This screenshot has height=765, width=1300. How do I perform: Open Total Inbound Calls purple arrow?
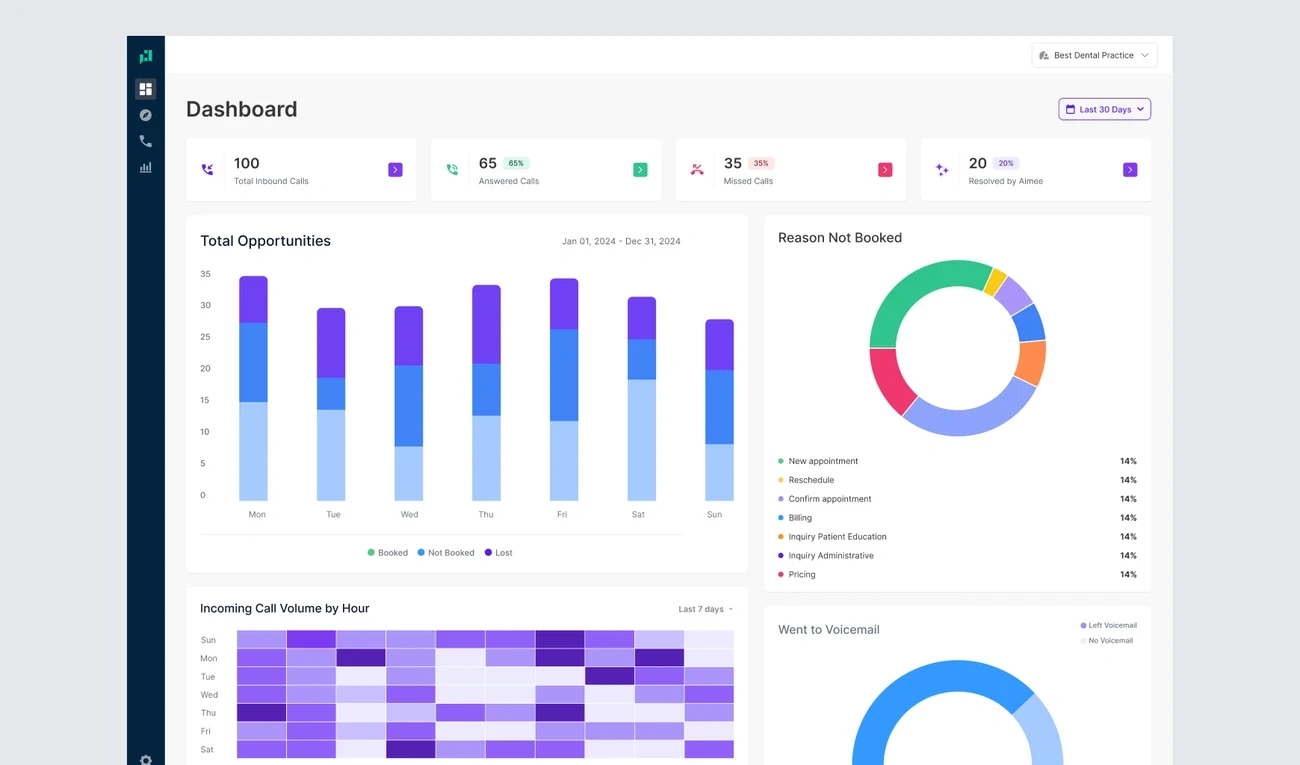[x=395, y=170]
